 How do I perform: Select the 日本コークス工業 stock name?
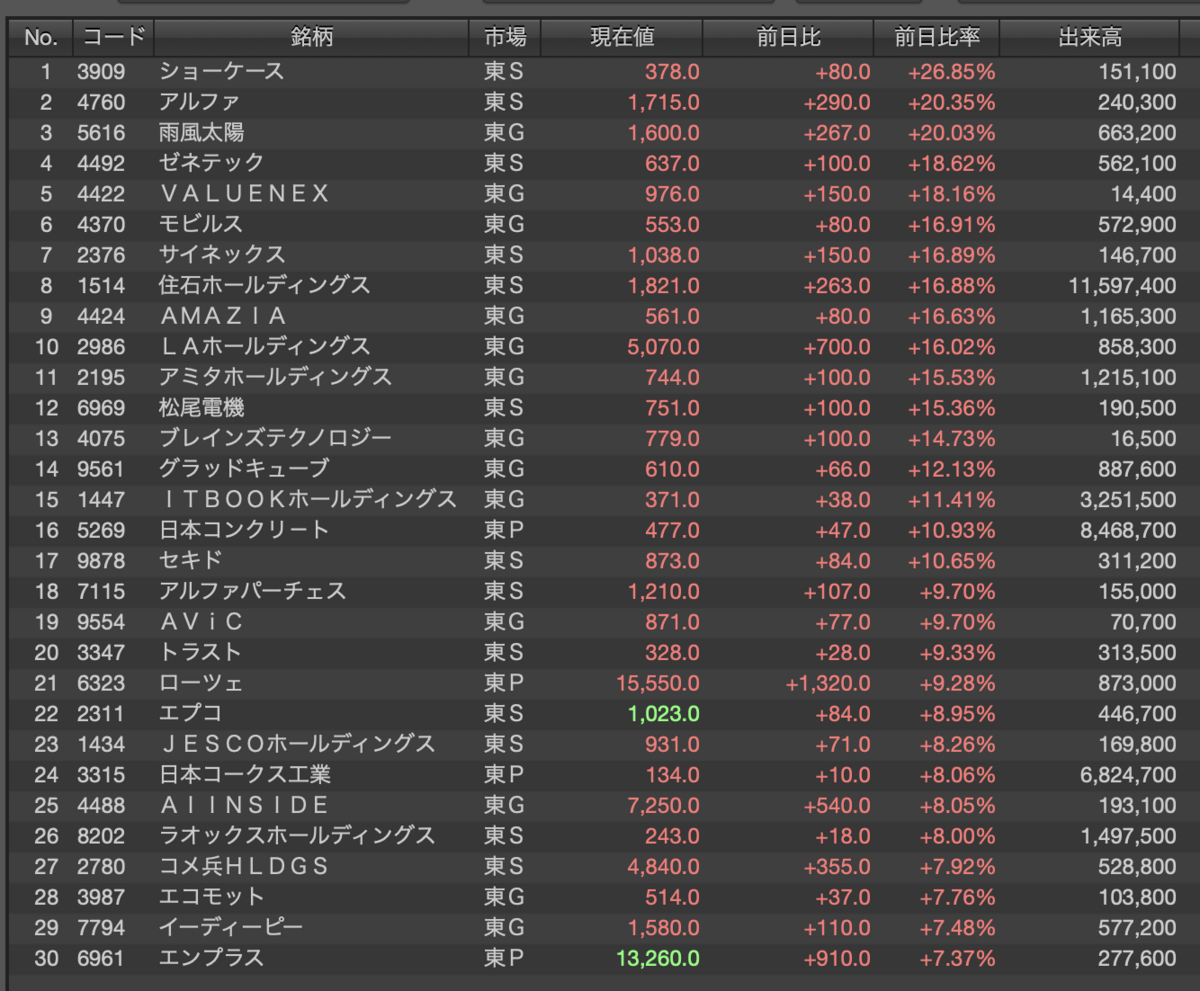pos(244,774)
